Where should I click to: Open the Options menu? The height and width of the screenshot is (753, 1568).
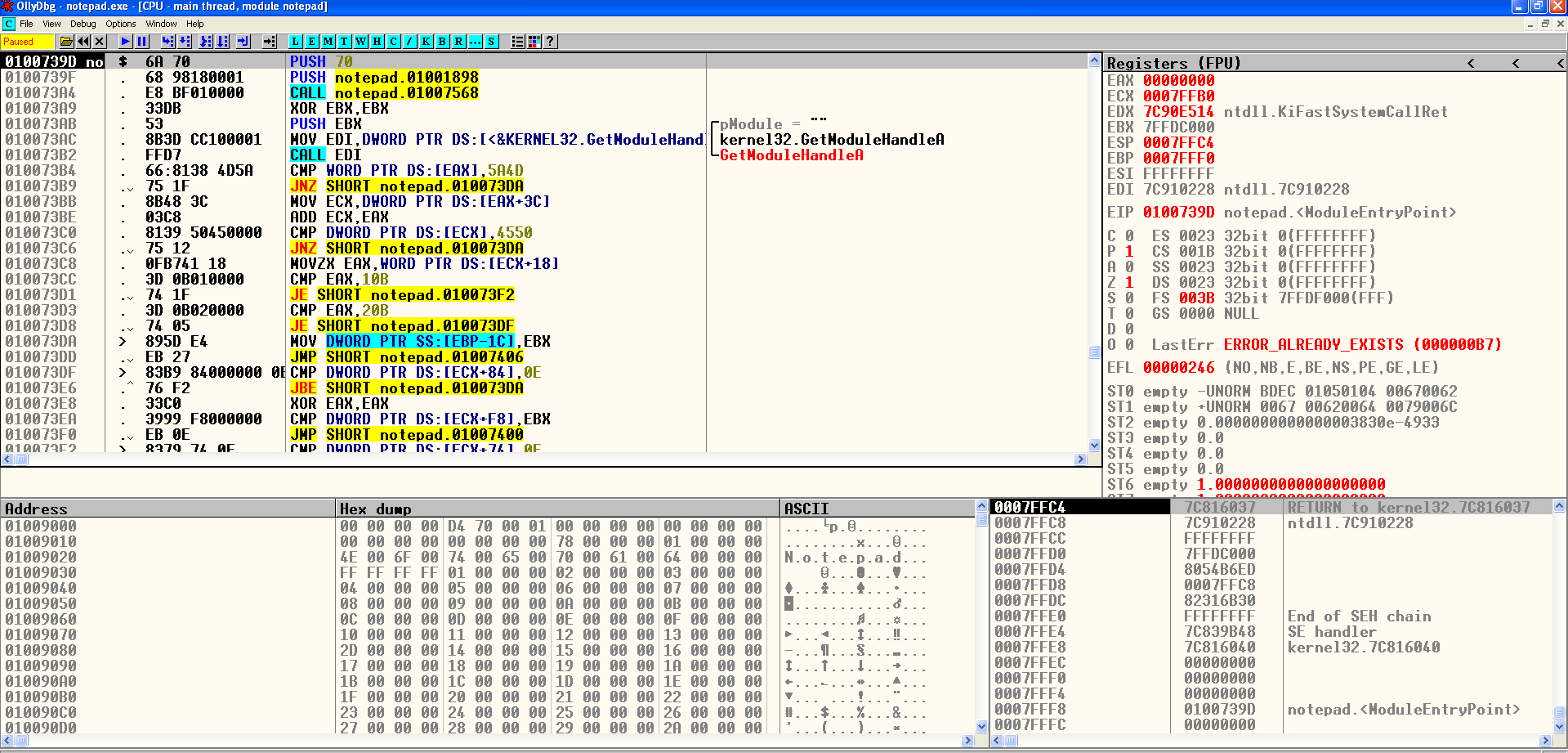click(x=120, y=24)
